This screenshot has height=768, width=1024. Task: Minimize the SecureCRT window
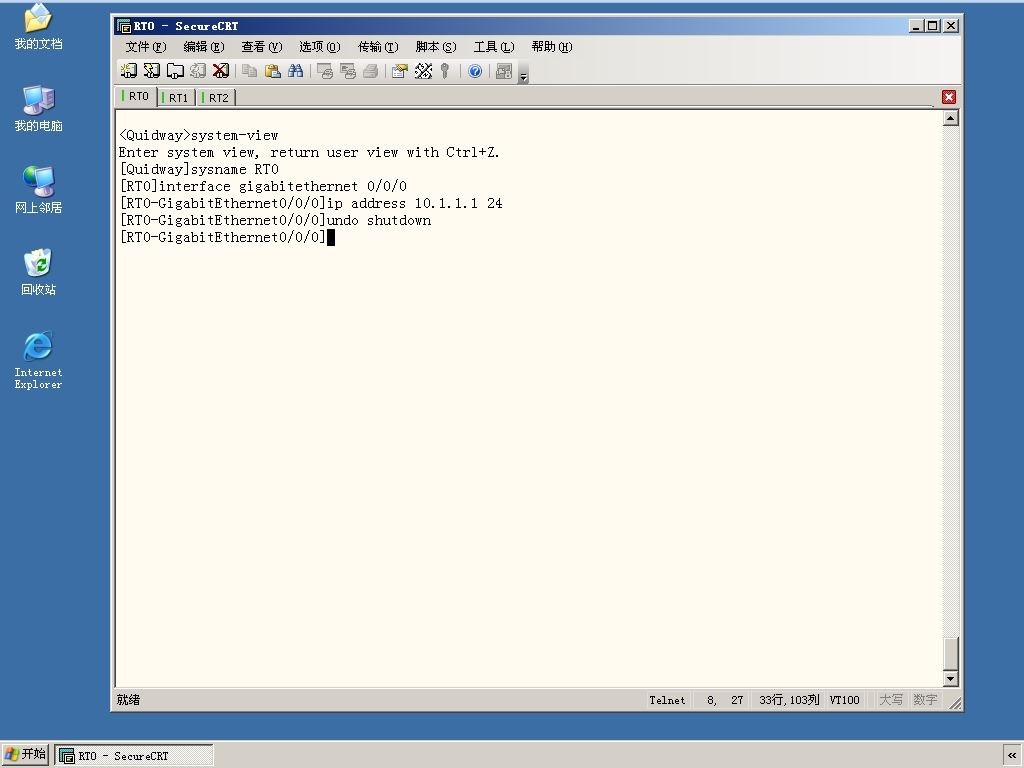click(x=916, y=26)
